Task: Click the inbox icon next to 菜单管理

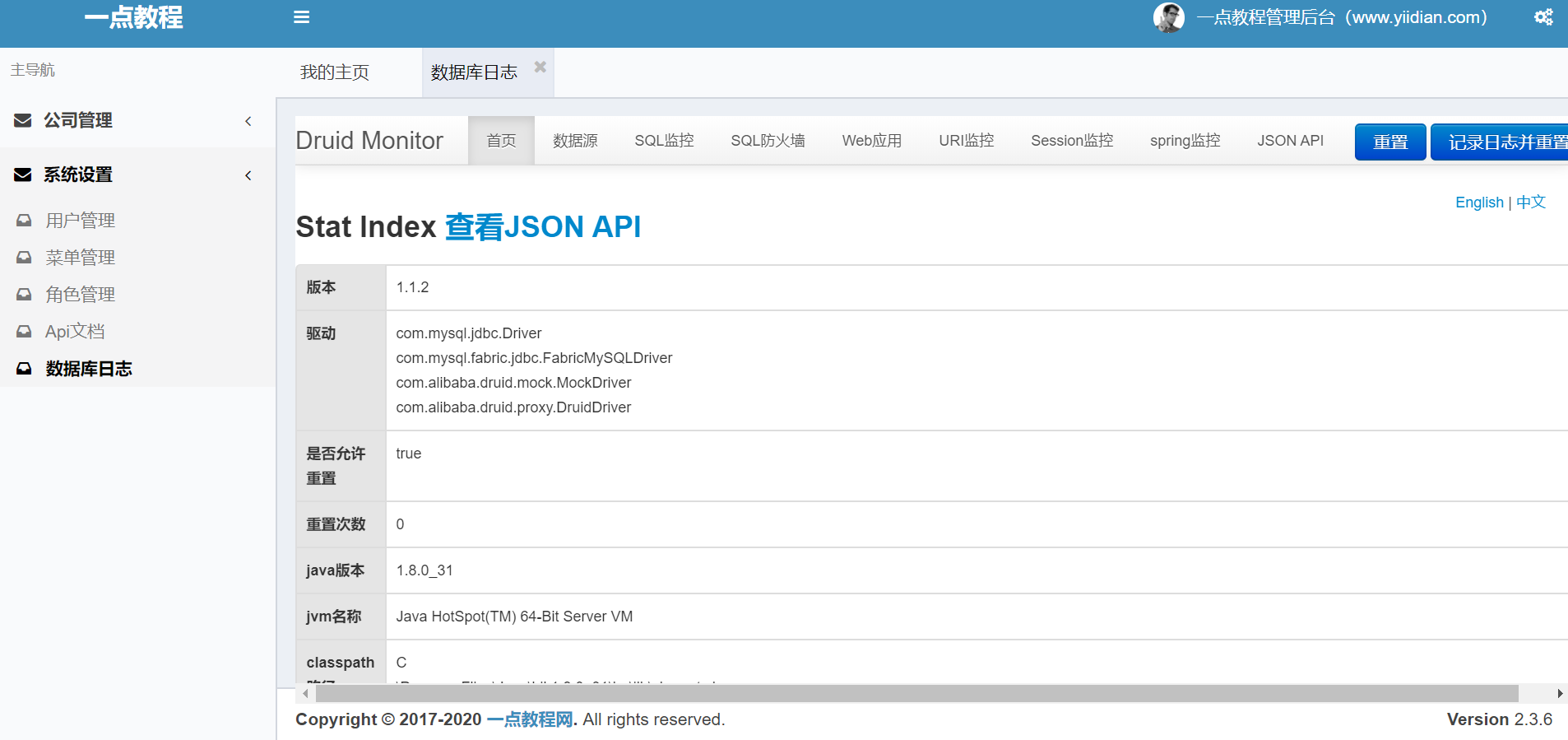Action: click(25, 258)
